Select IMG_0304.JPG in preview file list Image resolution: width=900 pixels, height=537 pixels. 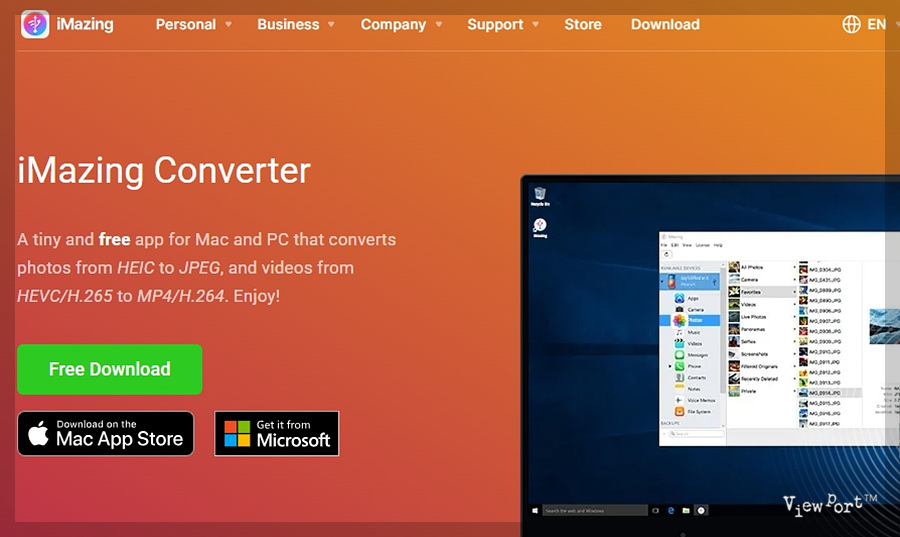tap(824, 269)
